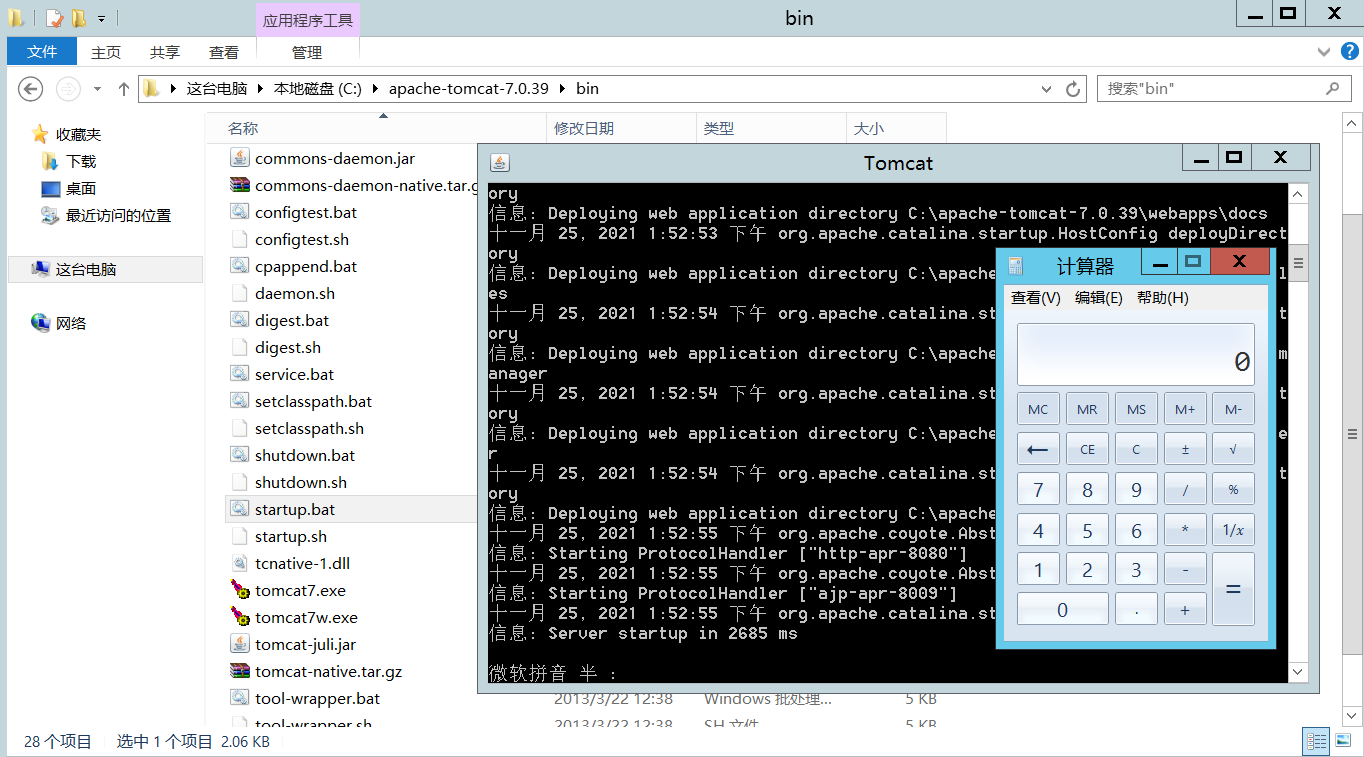Switch to large icons view in status bar
The height and width of the screenshot is (757, 1364).
tap(1342, 741)
